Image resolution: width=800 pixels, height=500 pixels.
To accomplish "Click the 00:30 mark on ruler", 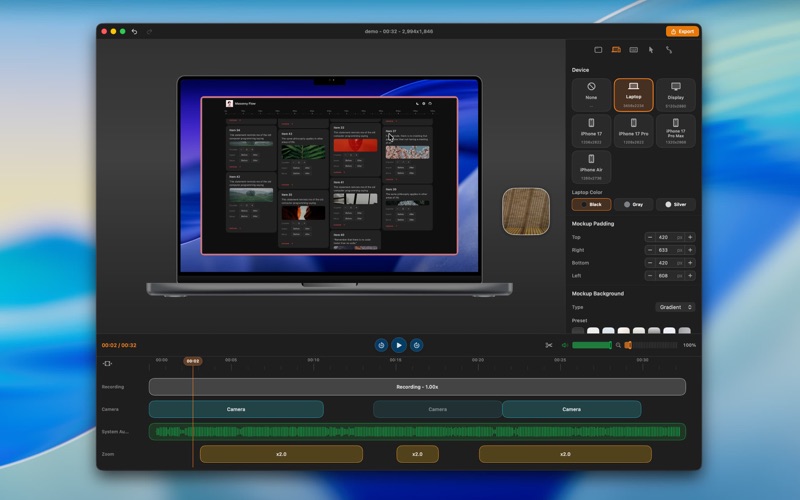I will pyautogui.click(x=642, y=360).
